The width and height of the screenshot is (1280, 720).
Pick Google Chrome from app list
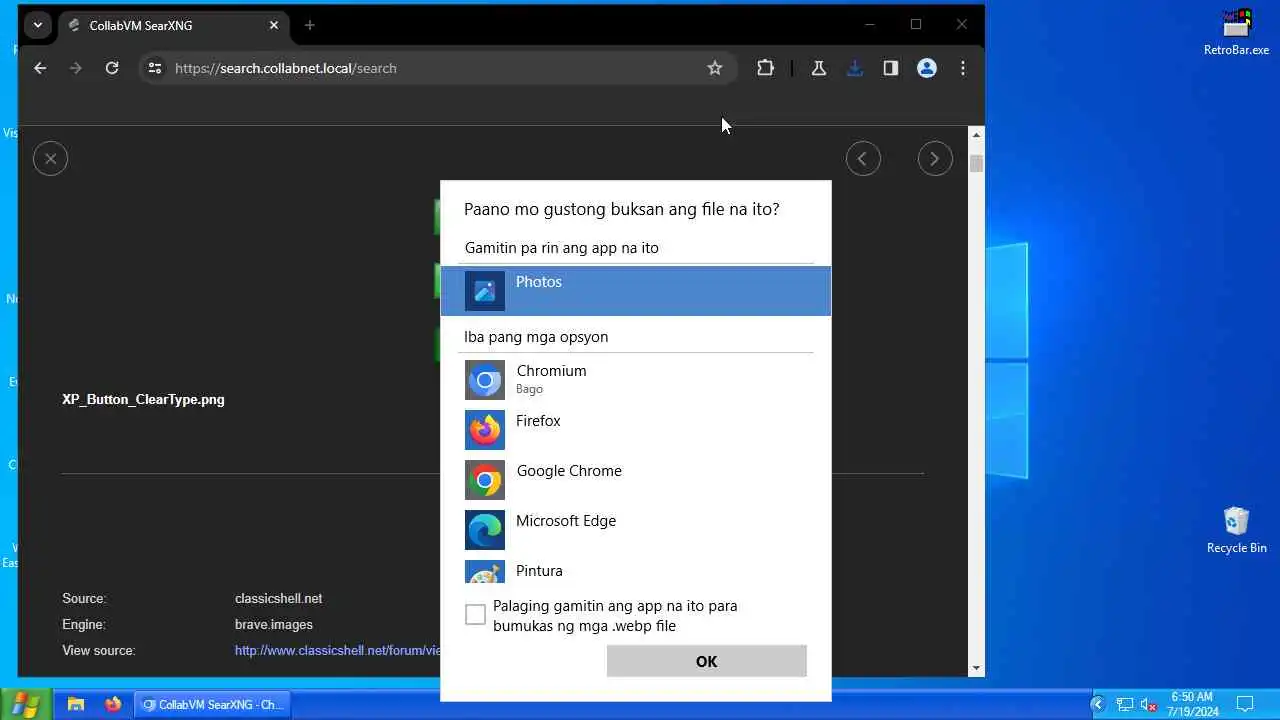(x=635, y=480)
